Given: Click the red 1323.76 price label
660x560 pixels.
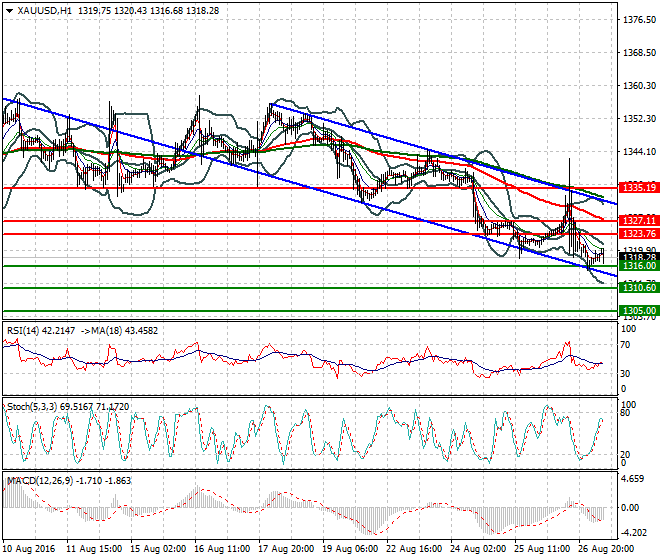Looking at the screenshot, I should [x=639, y=234].
